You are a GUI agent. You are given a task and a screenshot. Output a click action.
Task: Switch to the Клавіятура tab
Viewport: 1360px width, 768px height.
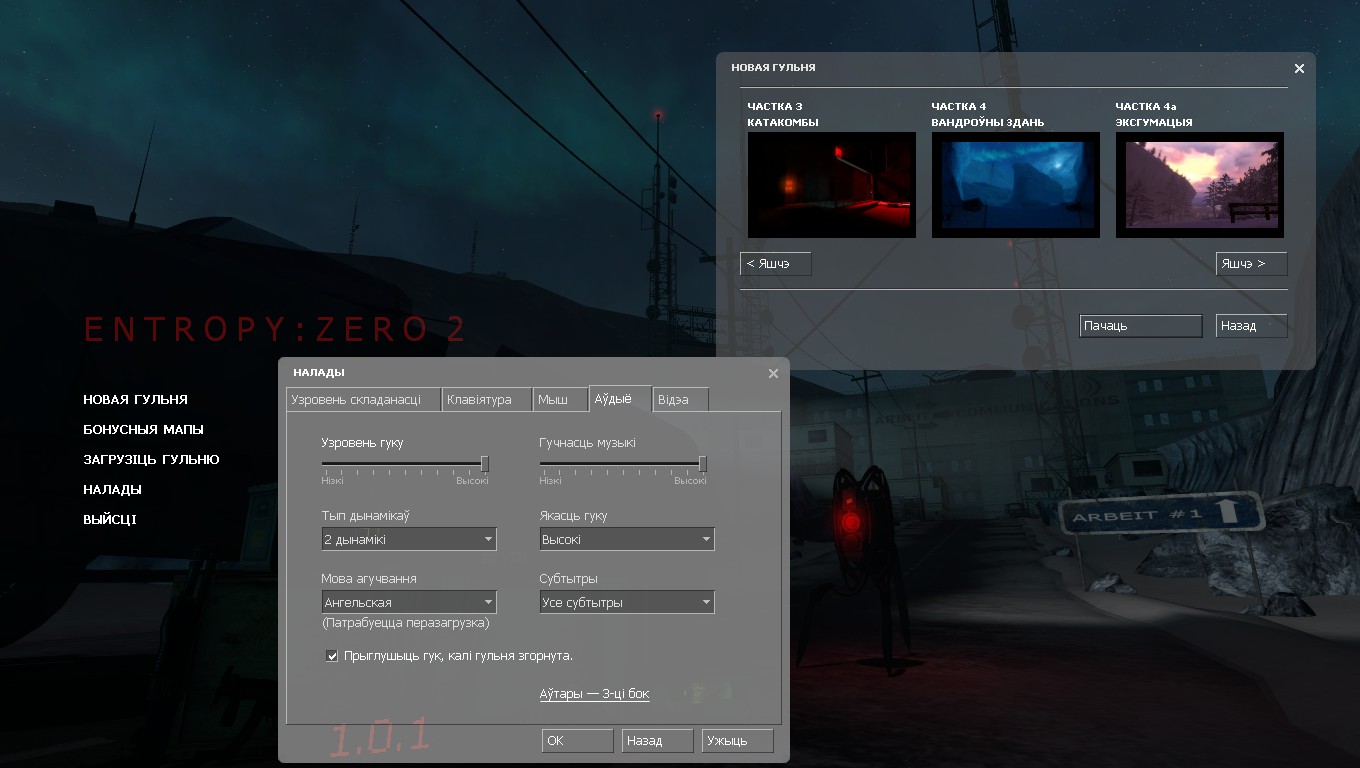pyautogui.click(x=486, y=400)
